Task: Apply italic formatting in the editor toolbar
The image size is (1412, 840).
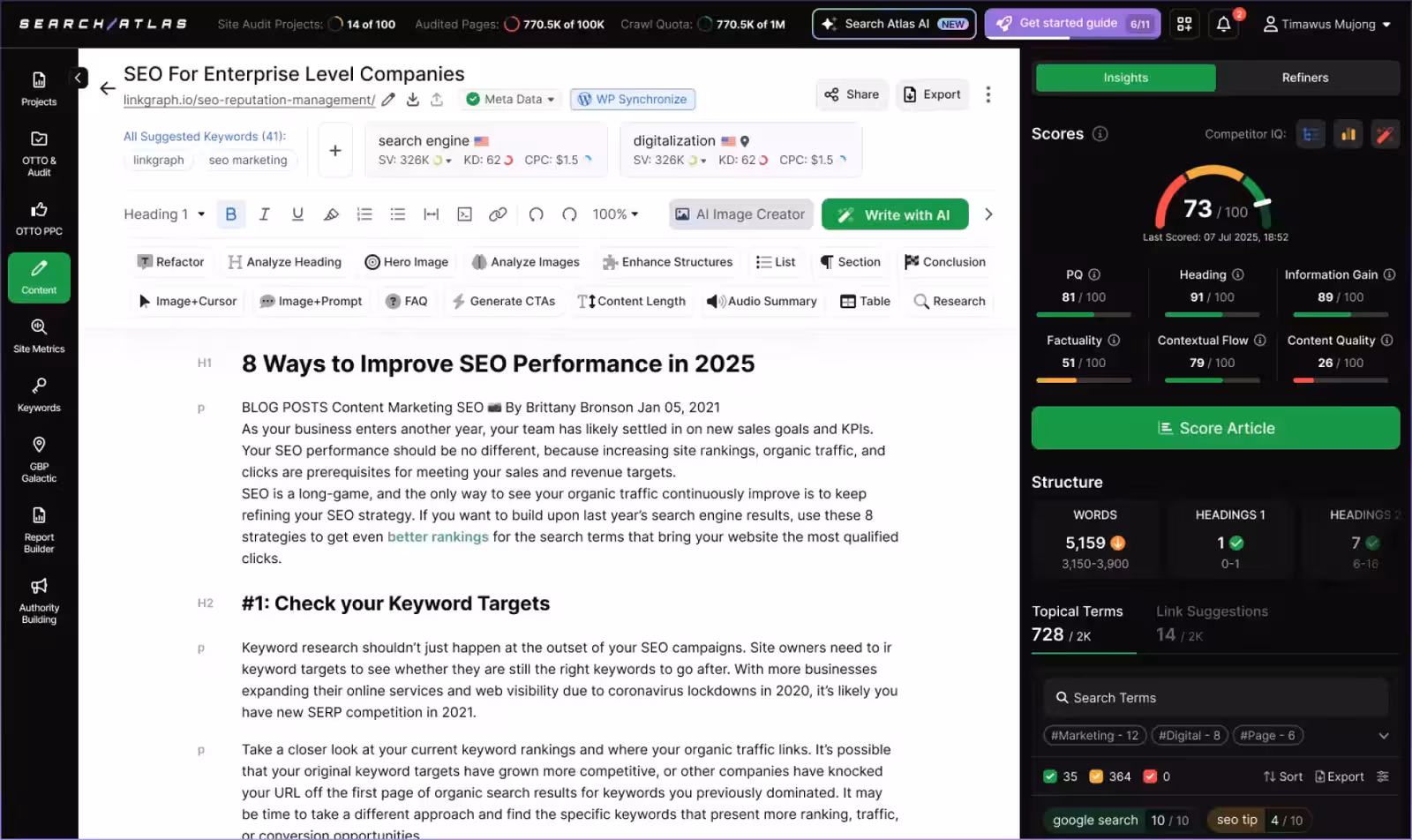Action: [x=264, y=214]
